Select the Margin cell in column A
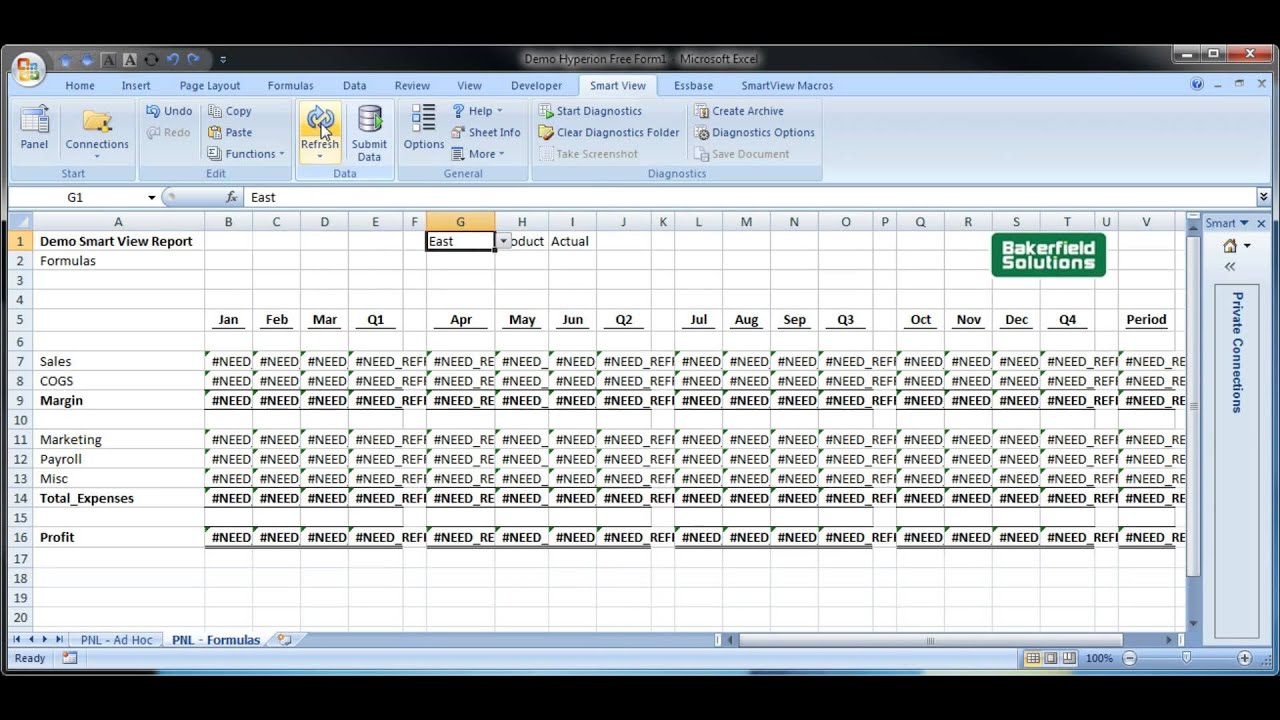Viewport: 1280px width, 720px height. click(118, 400)
